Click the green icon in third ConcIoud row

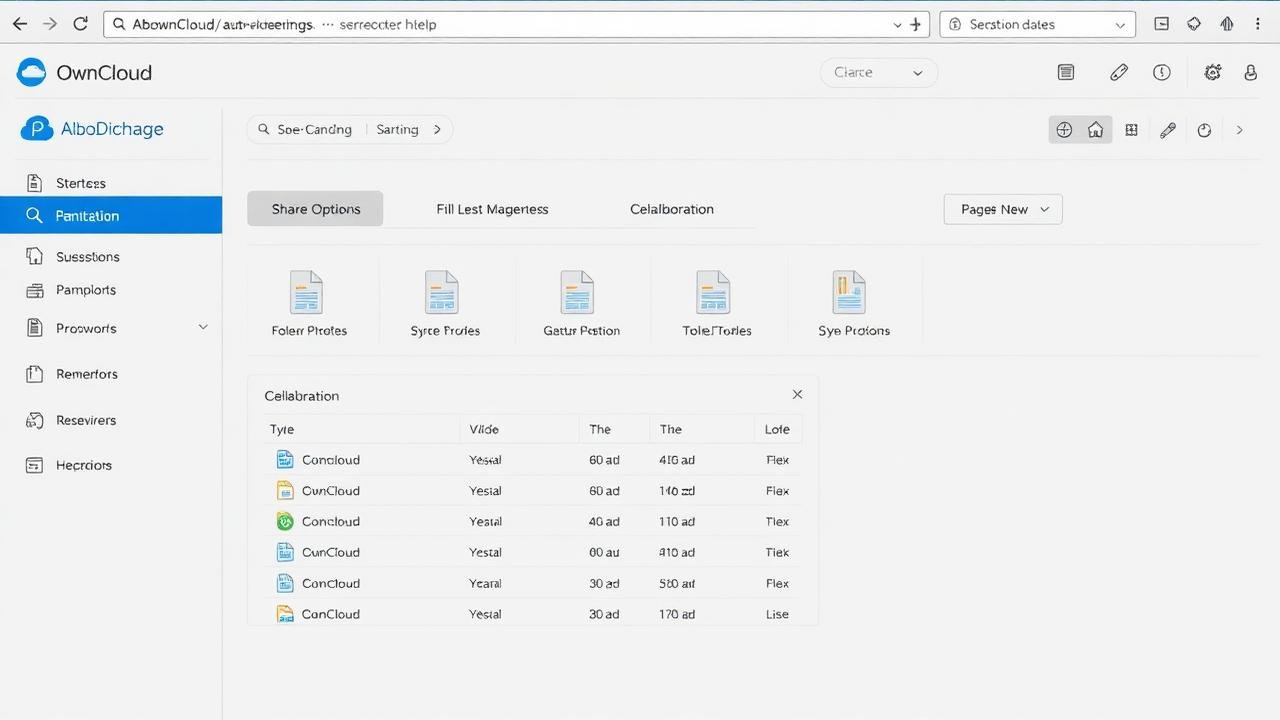click(x=285, y=521)
